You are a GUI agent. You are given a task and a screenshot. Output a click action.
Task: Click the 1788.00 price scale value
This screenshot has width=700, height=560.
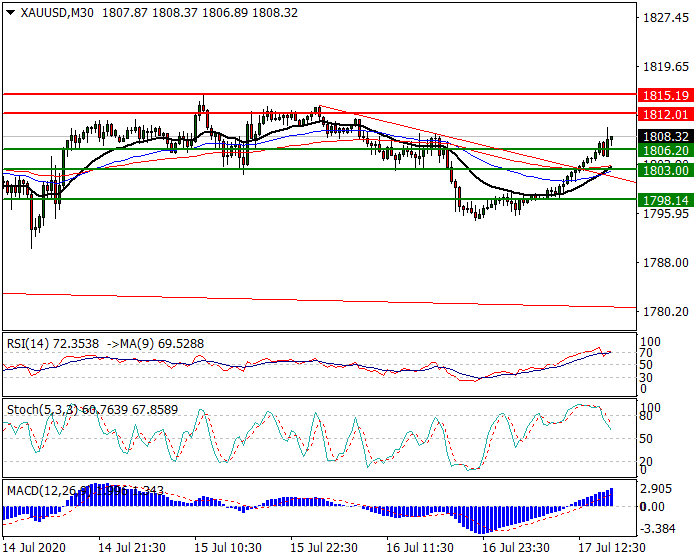[666, 263]
